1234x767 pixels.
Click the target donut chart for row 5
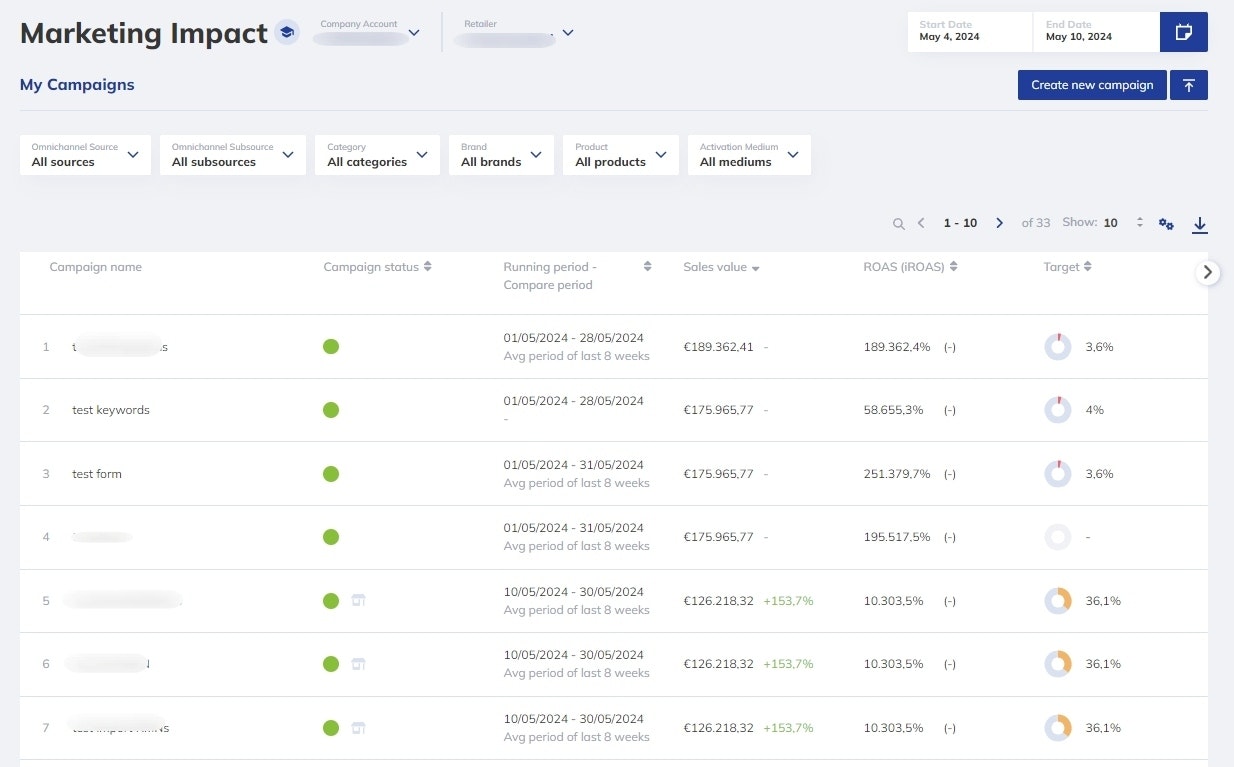click(x=1058, y=601)
